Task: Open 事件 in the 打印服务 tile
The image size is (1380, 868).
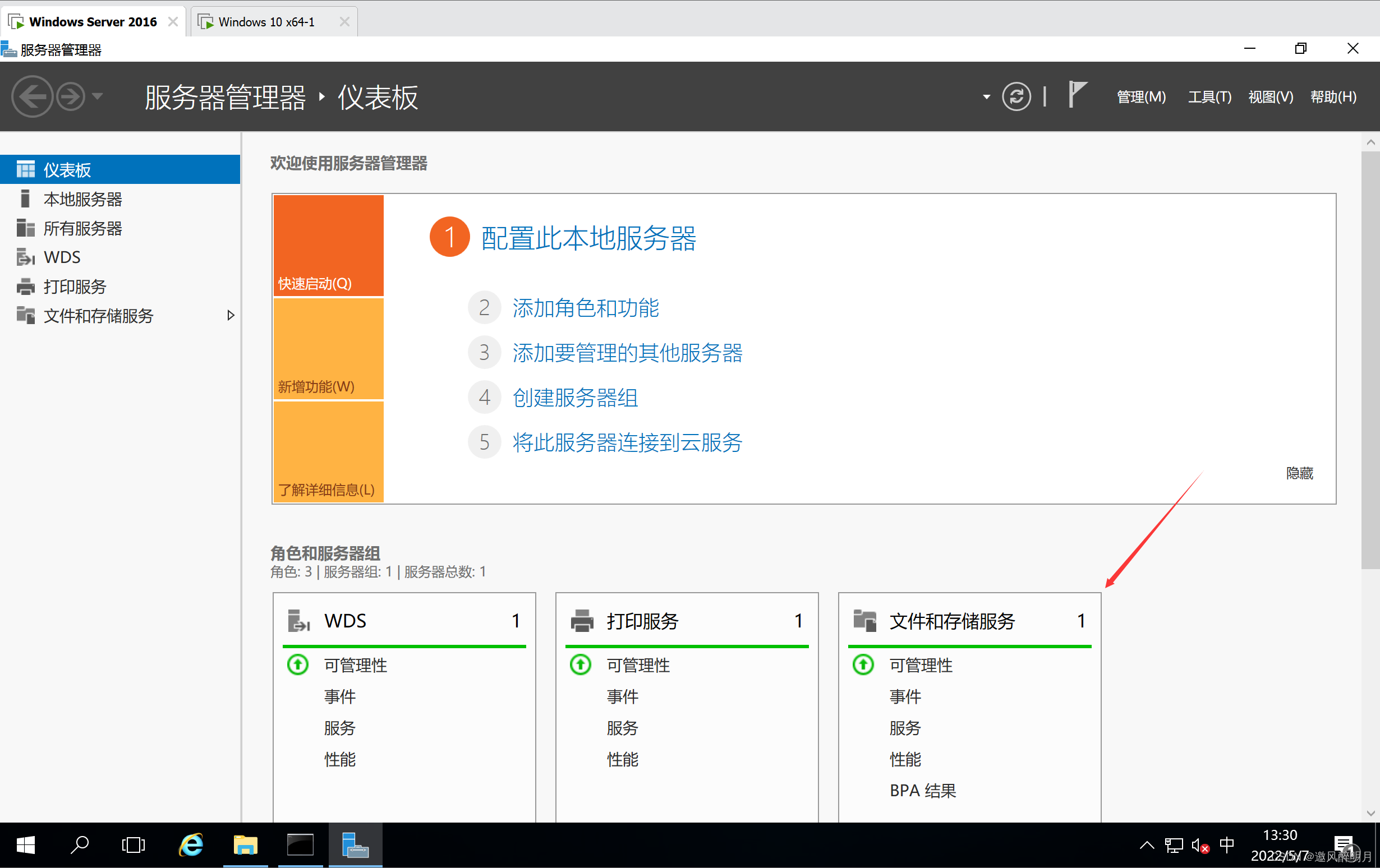Action: 622,696
